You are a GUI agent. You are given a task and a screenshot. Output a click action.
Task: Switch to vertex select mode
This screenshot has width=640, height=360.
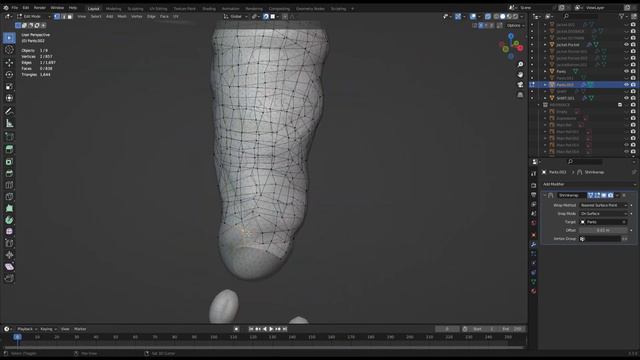coord(57,16)
